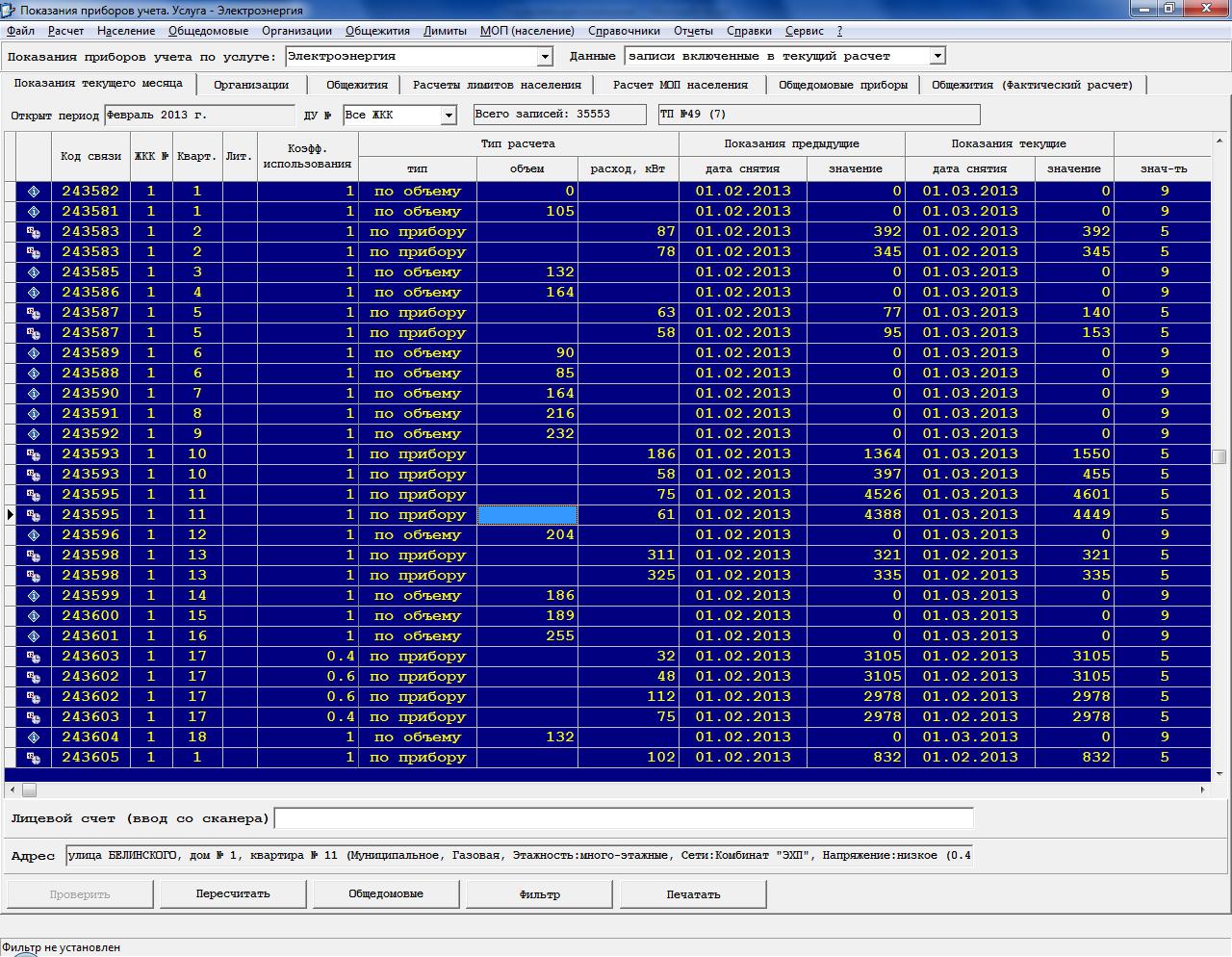Viewport: 1232px width, 957px height.
Task: Click the Фильтр button
Action: click(540, 893)
